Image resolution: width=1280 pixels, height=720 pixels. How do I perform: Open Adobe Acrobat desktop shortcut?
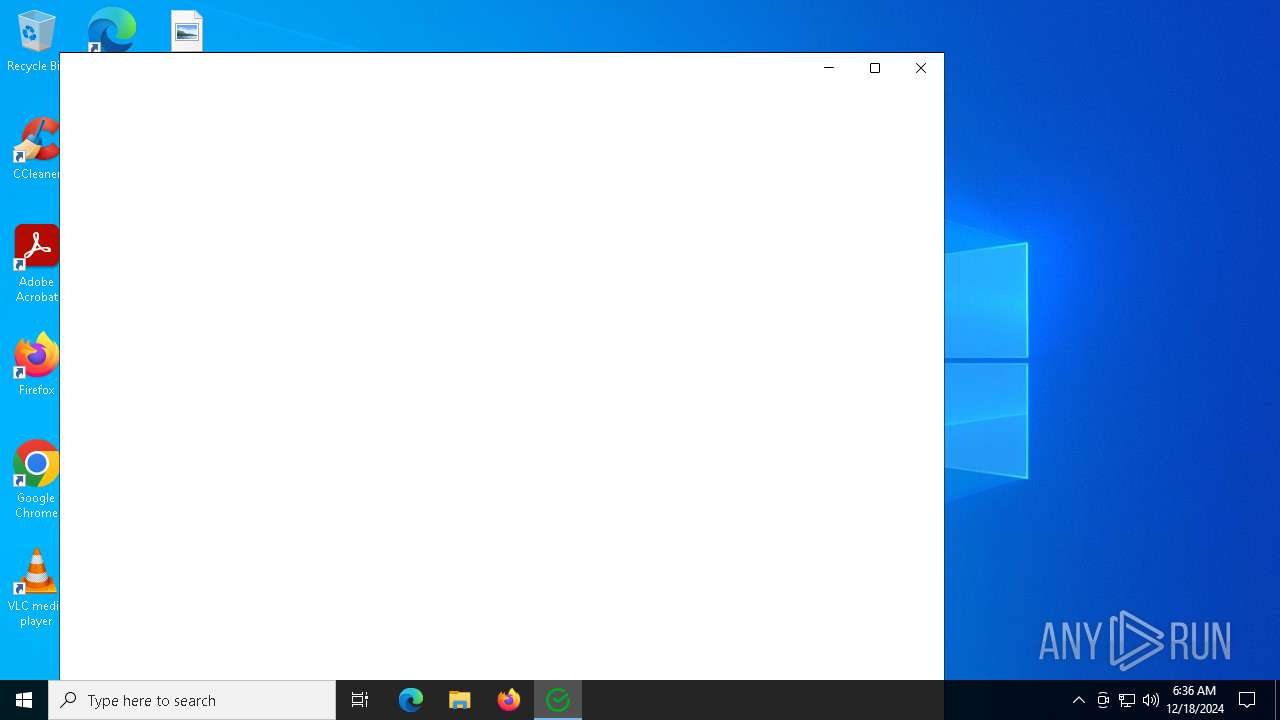coord(36,264)
